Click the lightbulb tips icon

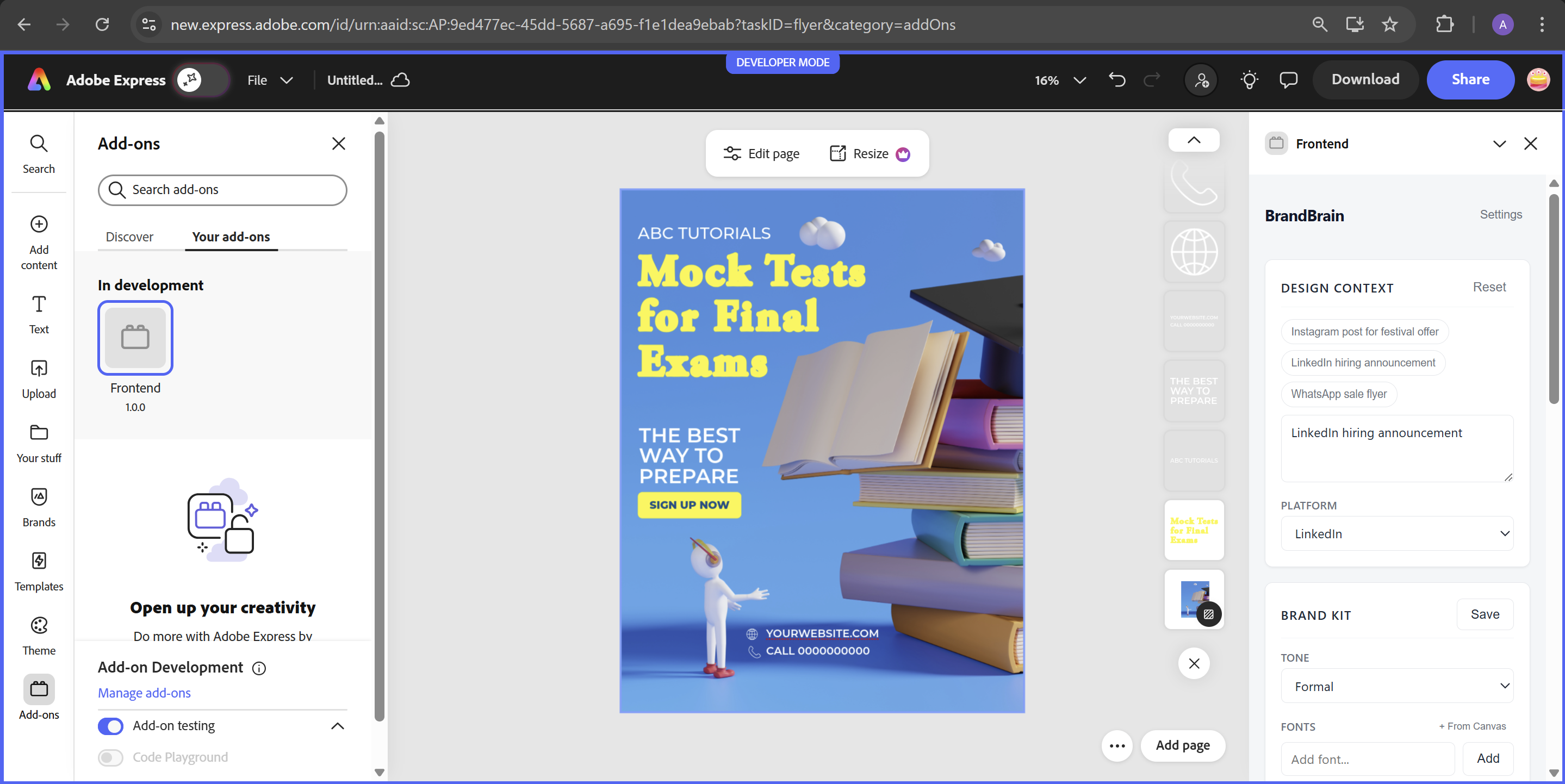point(1249,80)
